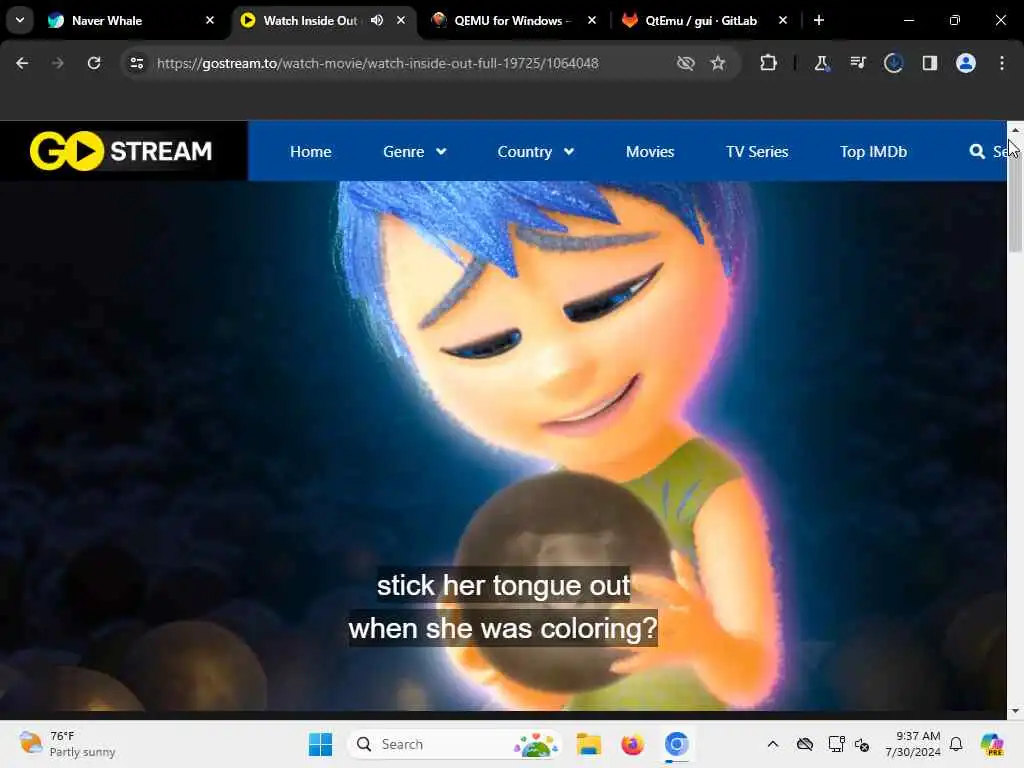Viewport: 1024px width, 768px height.
Task: Open the network display tray icon
Action: tap(836, 744)
